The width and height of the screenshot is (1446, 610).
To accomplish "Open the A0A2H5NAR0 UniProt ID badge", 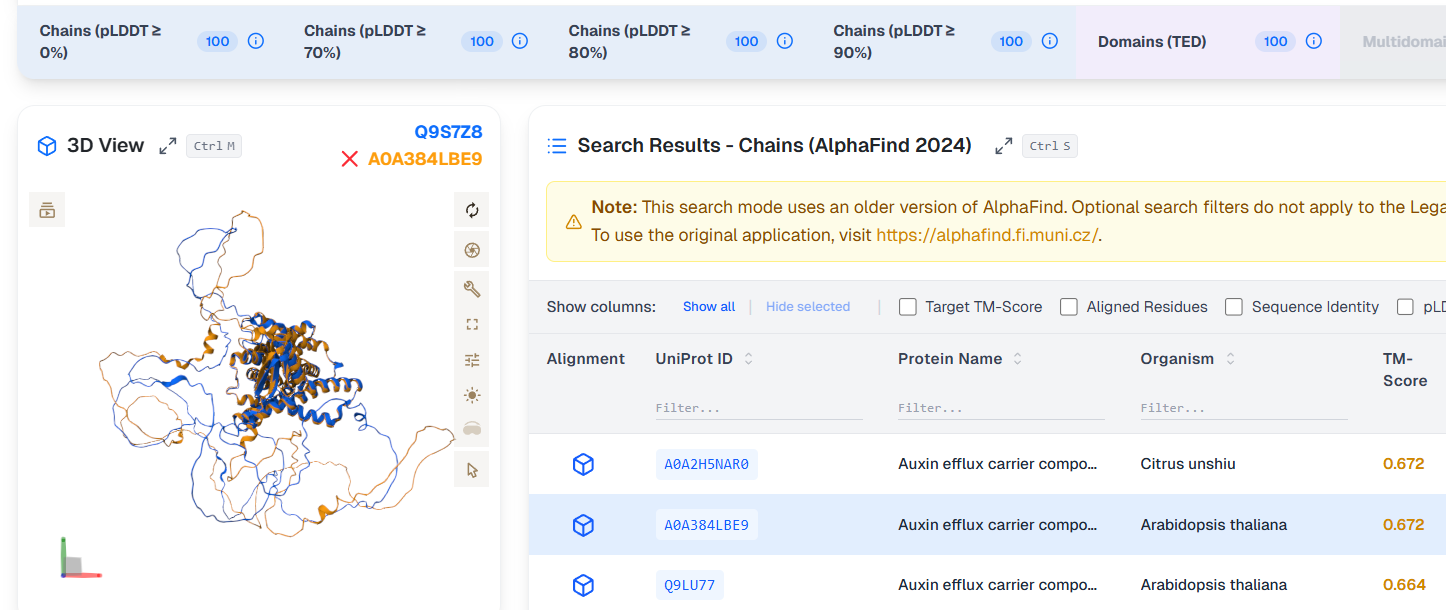I will point(707,464).
